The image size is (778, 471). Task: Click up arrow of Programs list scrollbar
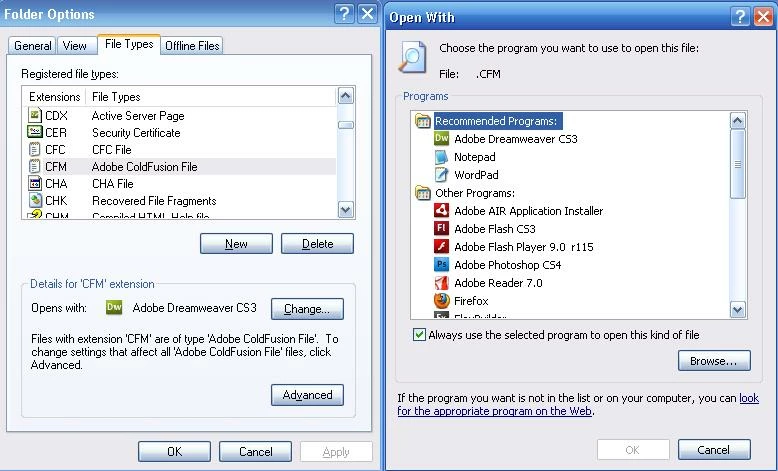[737, 121]
